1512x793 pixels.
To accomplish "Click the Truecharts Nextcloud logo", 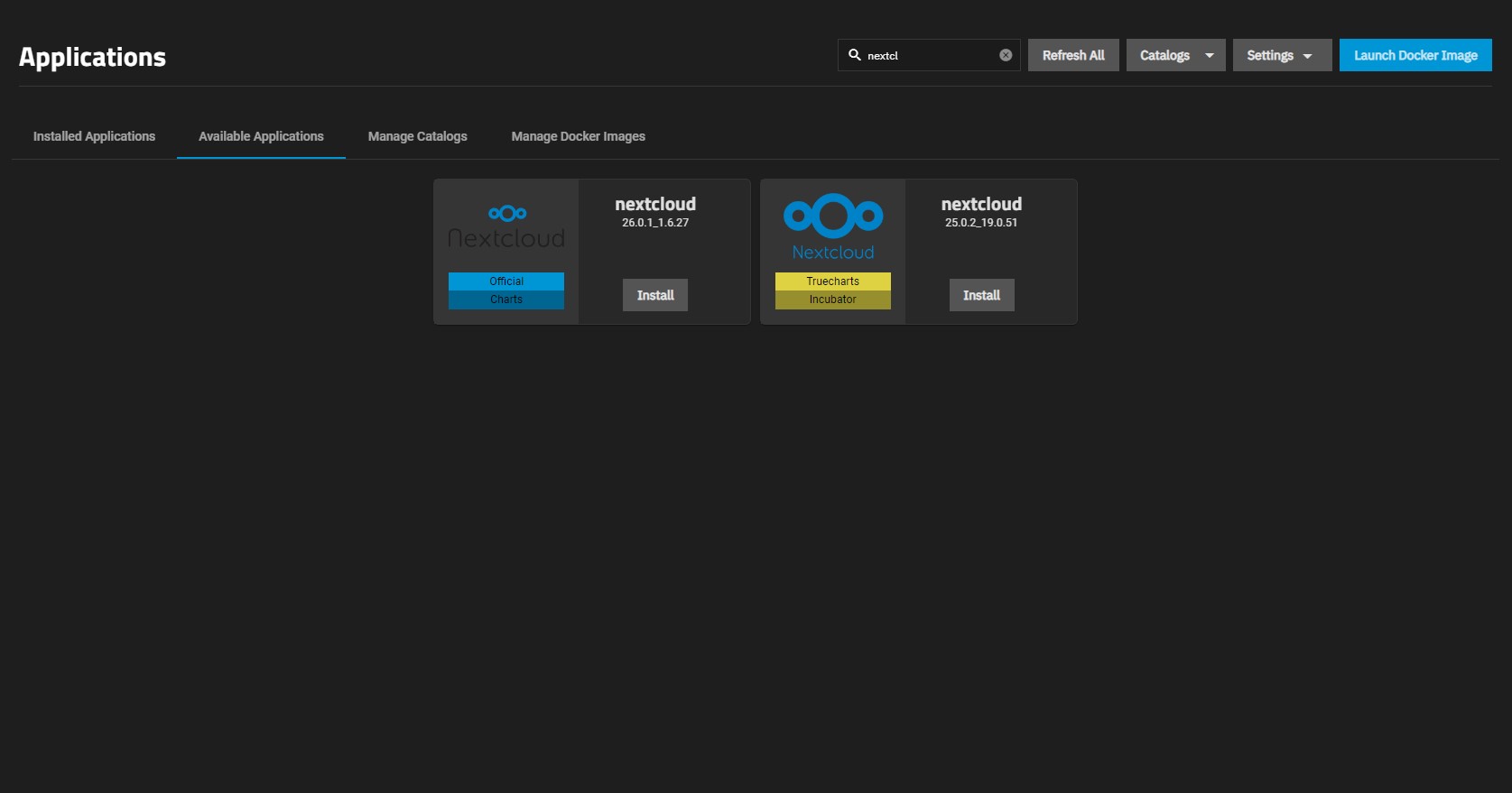I will (833, 227).
